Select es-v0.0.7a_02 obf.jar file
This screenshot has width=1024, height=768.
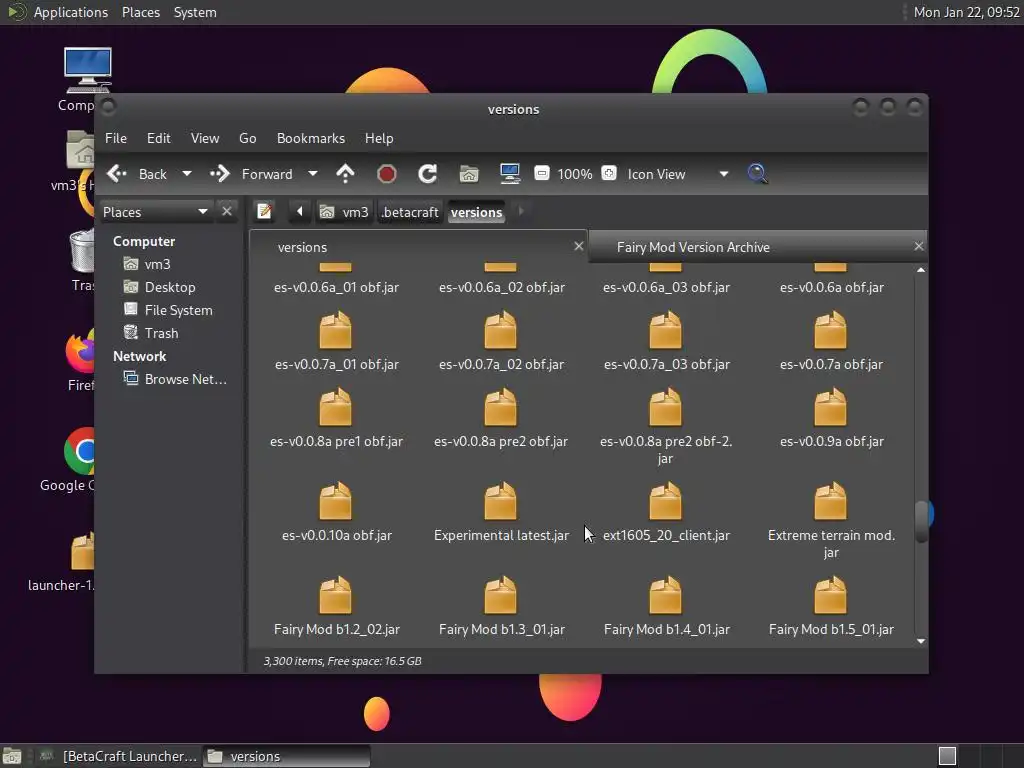point(501,342)
